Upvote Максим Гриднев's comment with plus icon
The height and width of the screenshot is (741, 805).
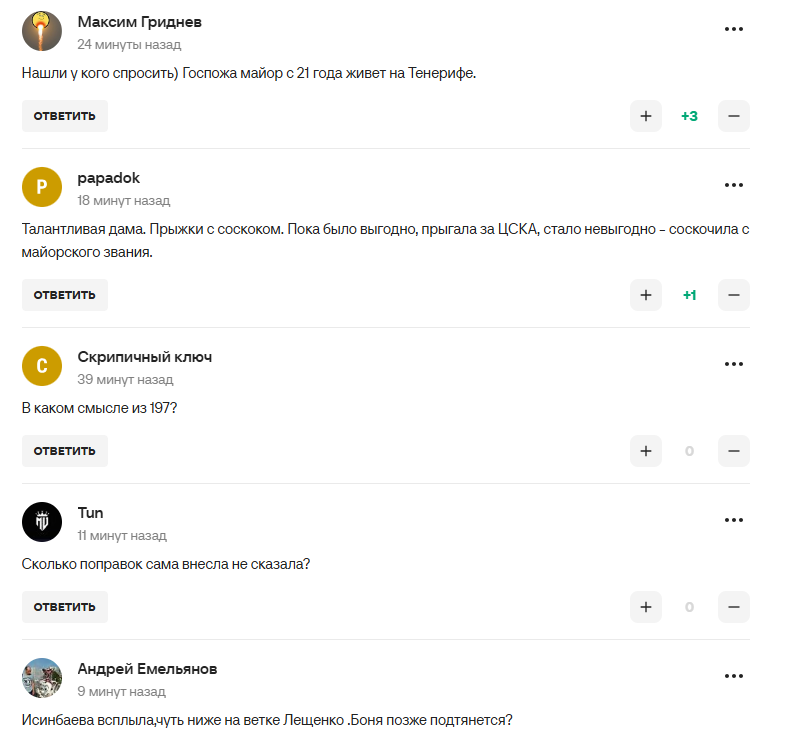pyautogui.click(x=645, y=116)
